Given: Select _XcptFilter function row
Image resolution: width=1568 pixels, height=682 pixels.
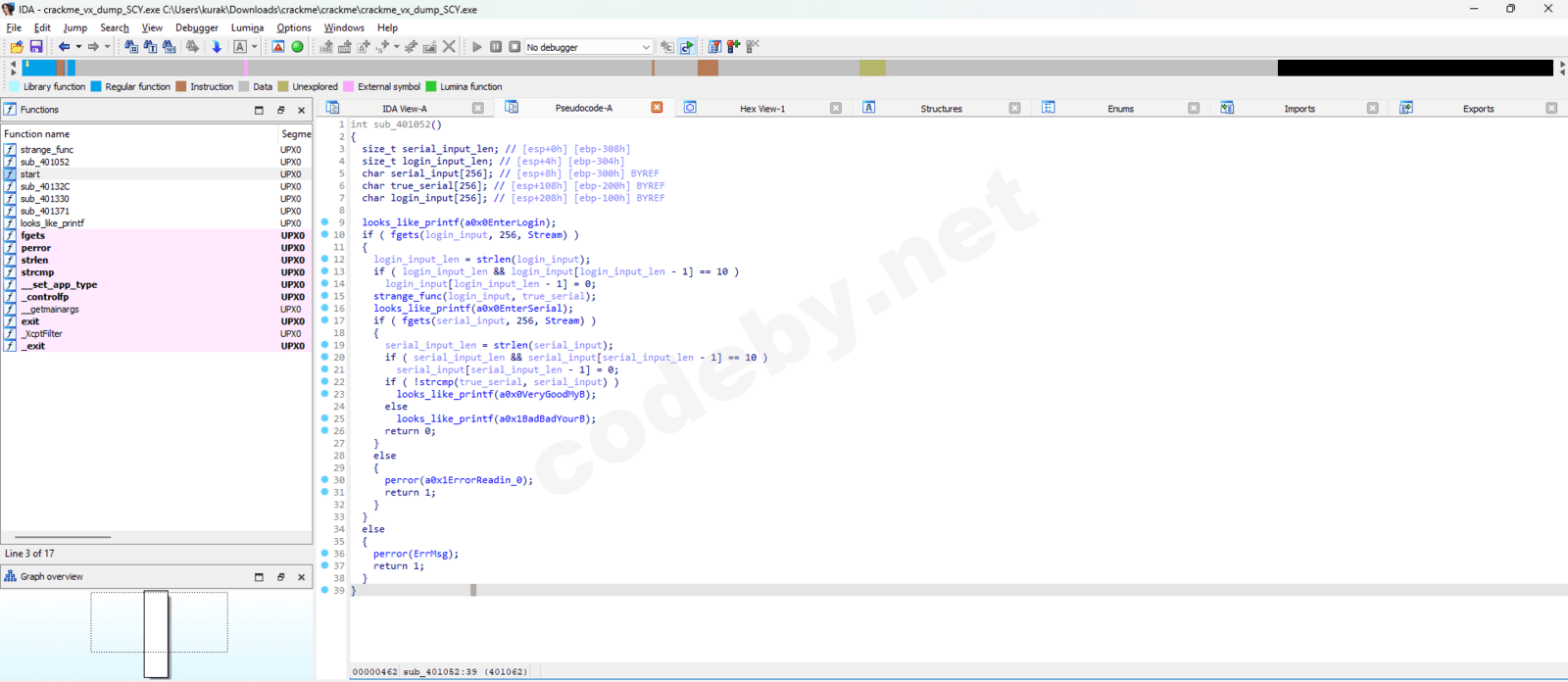Looking at the screenshot, I should (157, 333).
